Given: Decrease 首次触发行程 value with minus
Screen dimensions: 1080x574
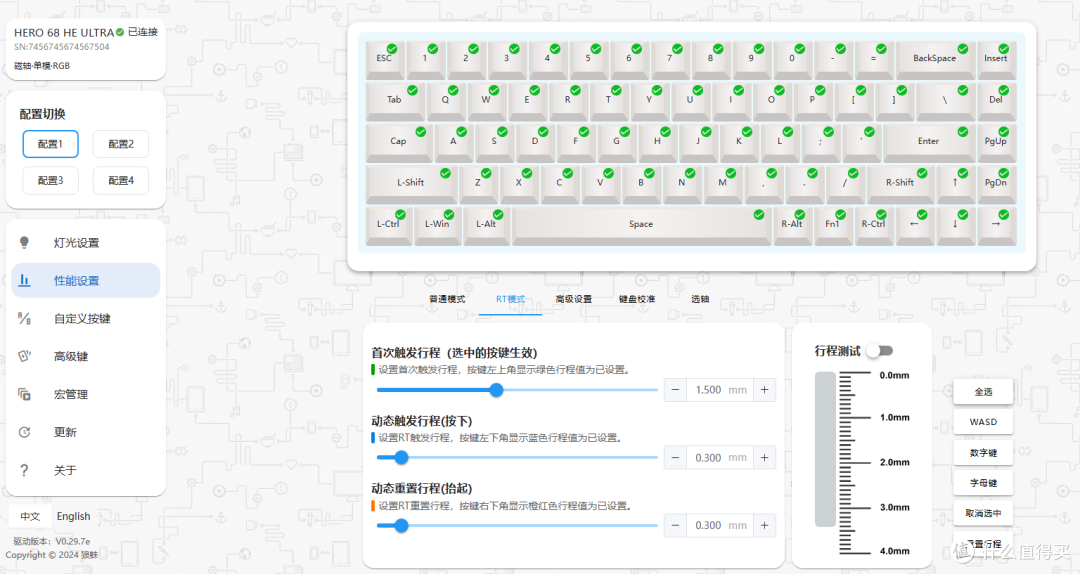Looking at the screenshot, I should [x=675, y=390].
